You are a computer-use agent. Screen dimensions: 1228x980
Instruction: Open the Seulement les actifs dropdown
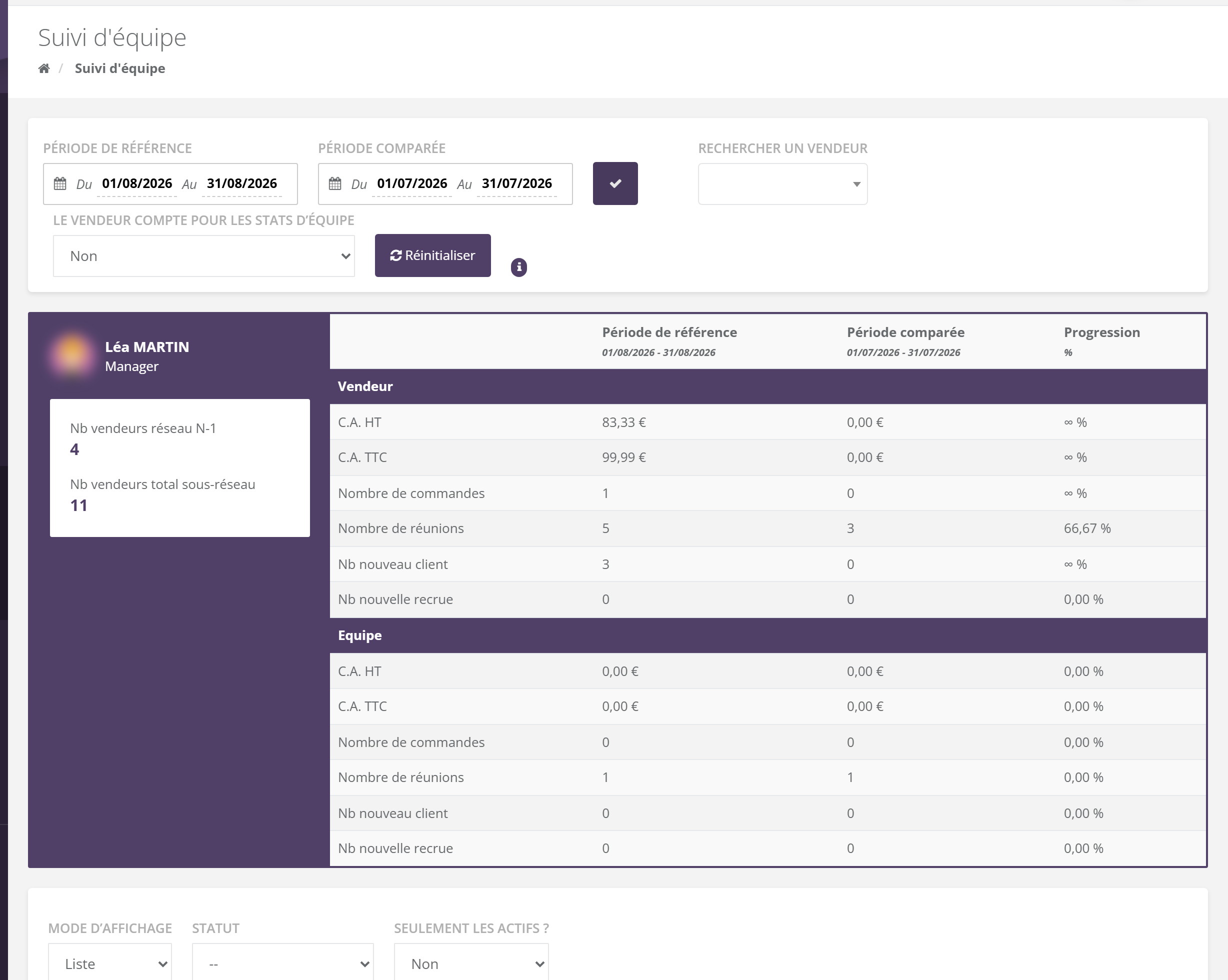[x=471, y=963]
